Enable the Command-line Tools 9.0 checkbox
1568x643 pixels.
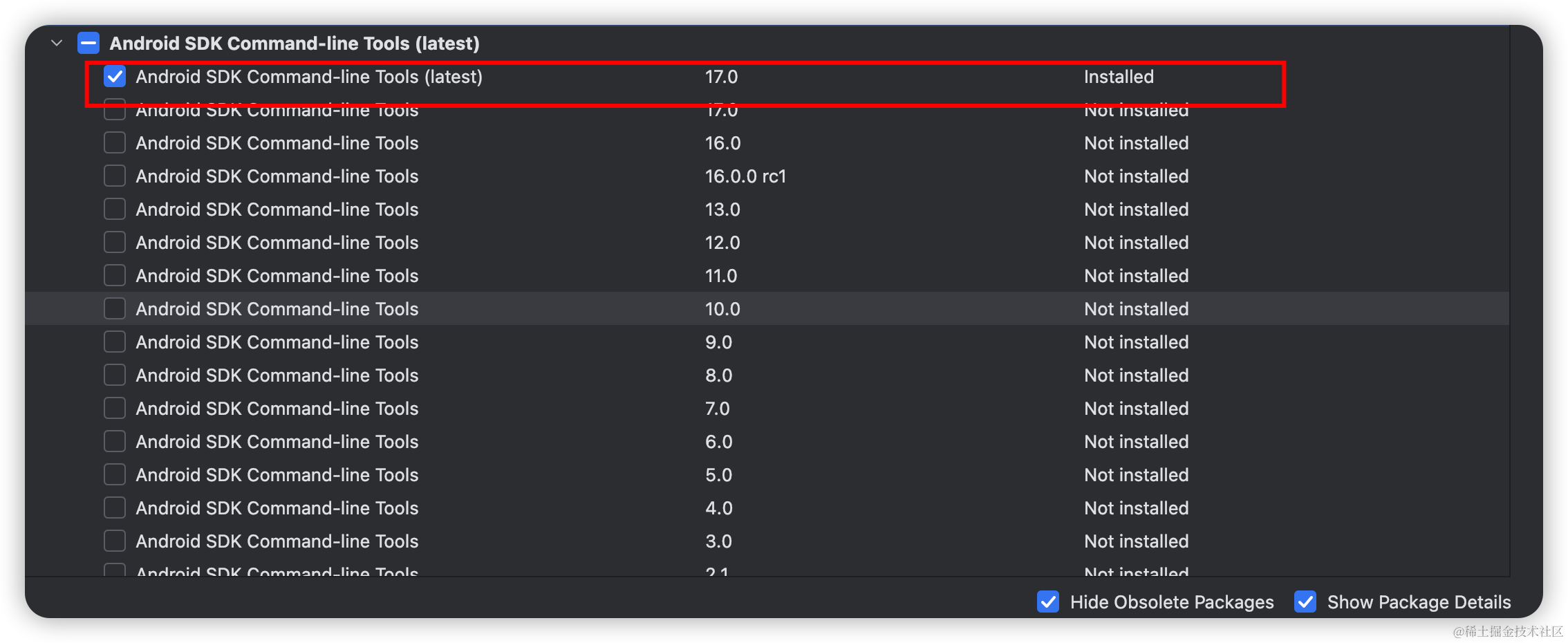pos(115,342)
